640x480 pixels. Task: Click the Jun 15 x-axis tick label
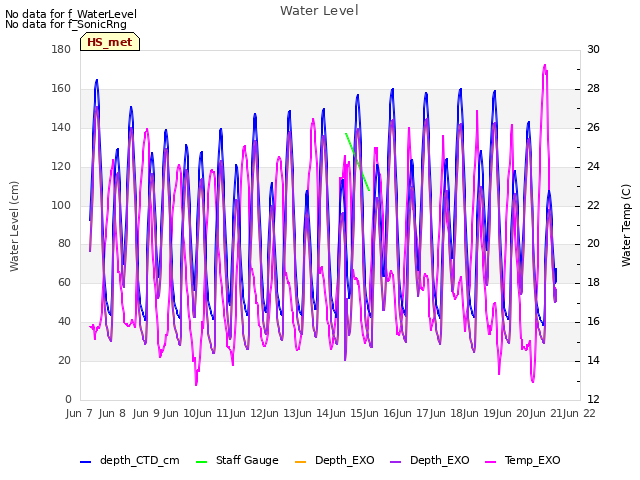pos(347,413)
